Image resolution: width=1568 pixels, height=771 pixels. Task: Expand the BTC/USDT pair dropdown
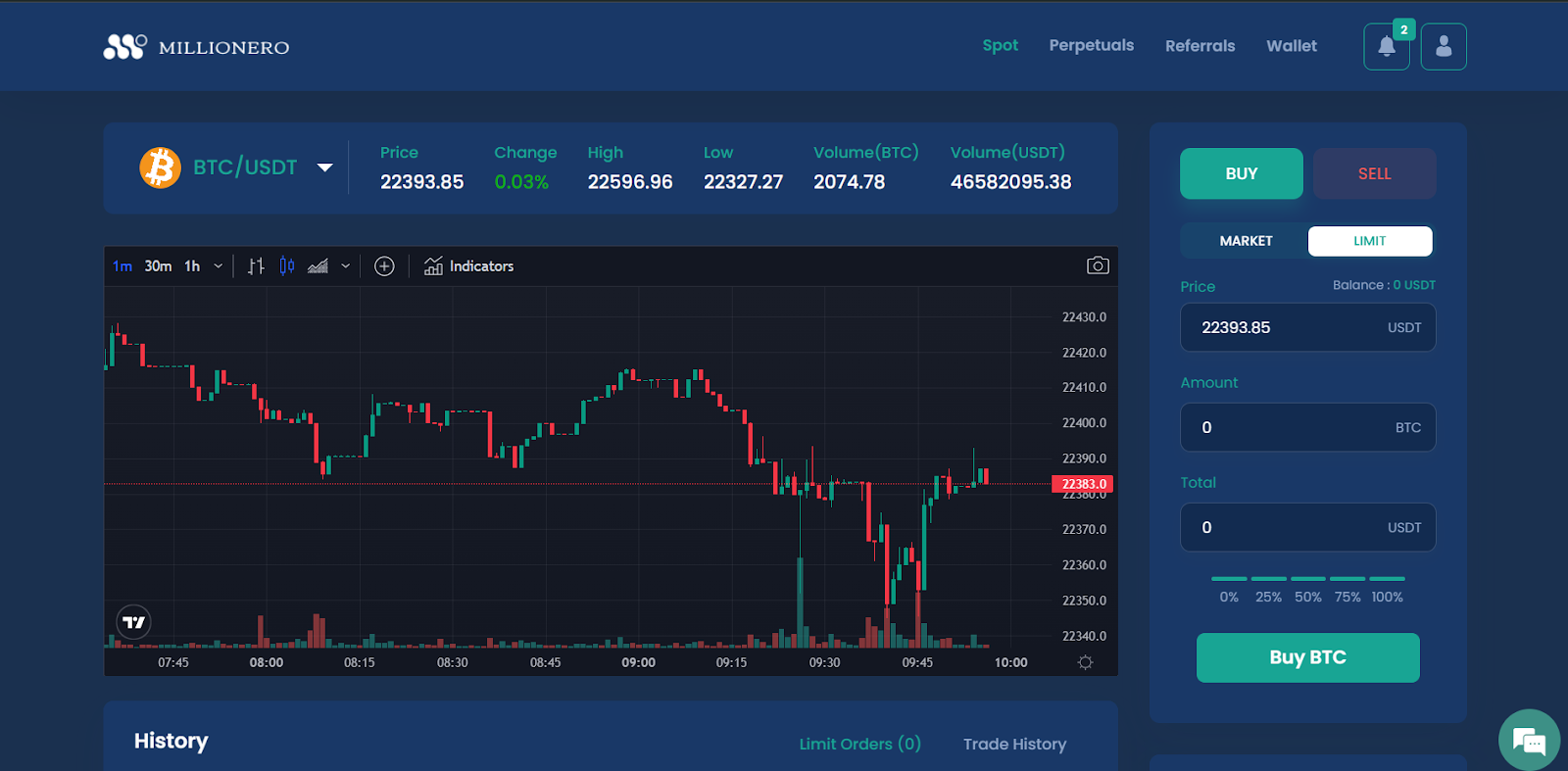coord(324,168)
